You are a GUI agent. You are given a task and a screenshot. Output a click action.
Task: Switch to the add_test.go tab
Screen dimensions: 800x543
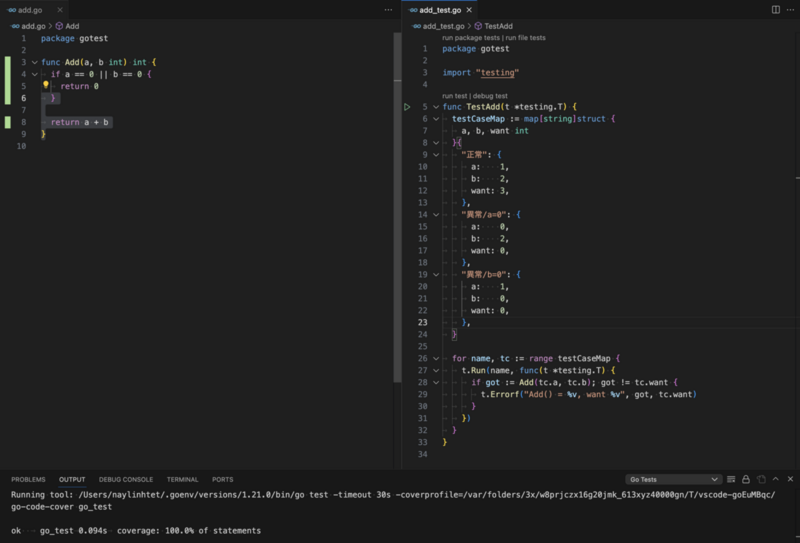pos(440,10)
